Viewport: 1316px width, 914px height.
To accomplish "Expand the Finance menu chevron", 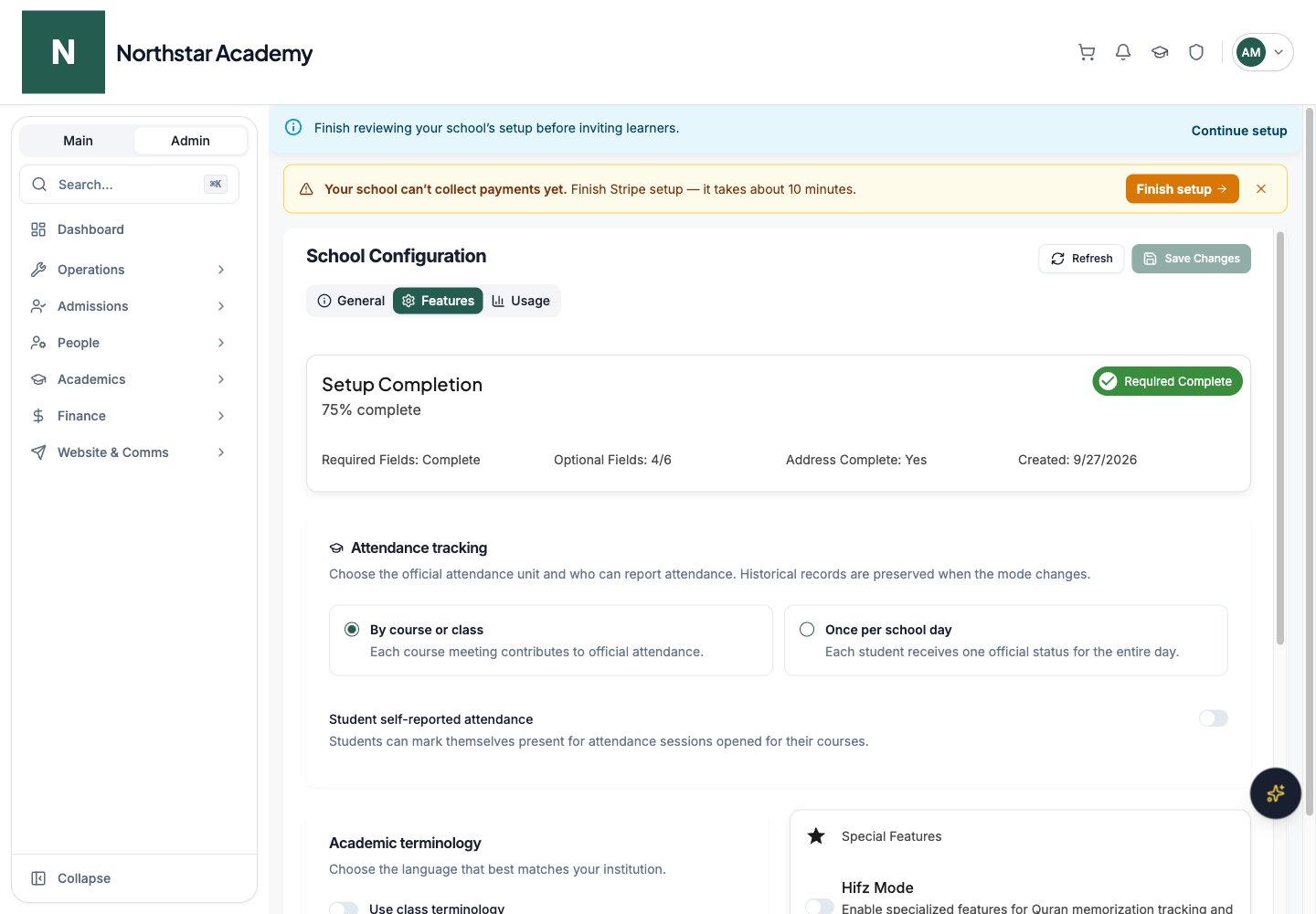I will [221, 416].
